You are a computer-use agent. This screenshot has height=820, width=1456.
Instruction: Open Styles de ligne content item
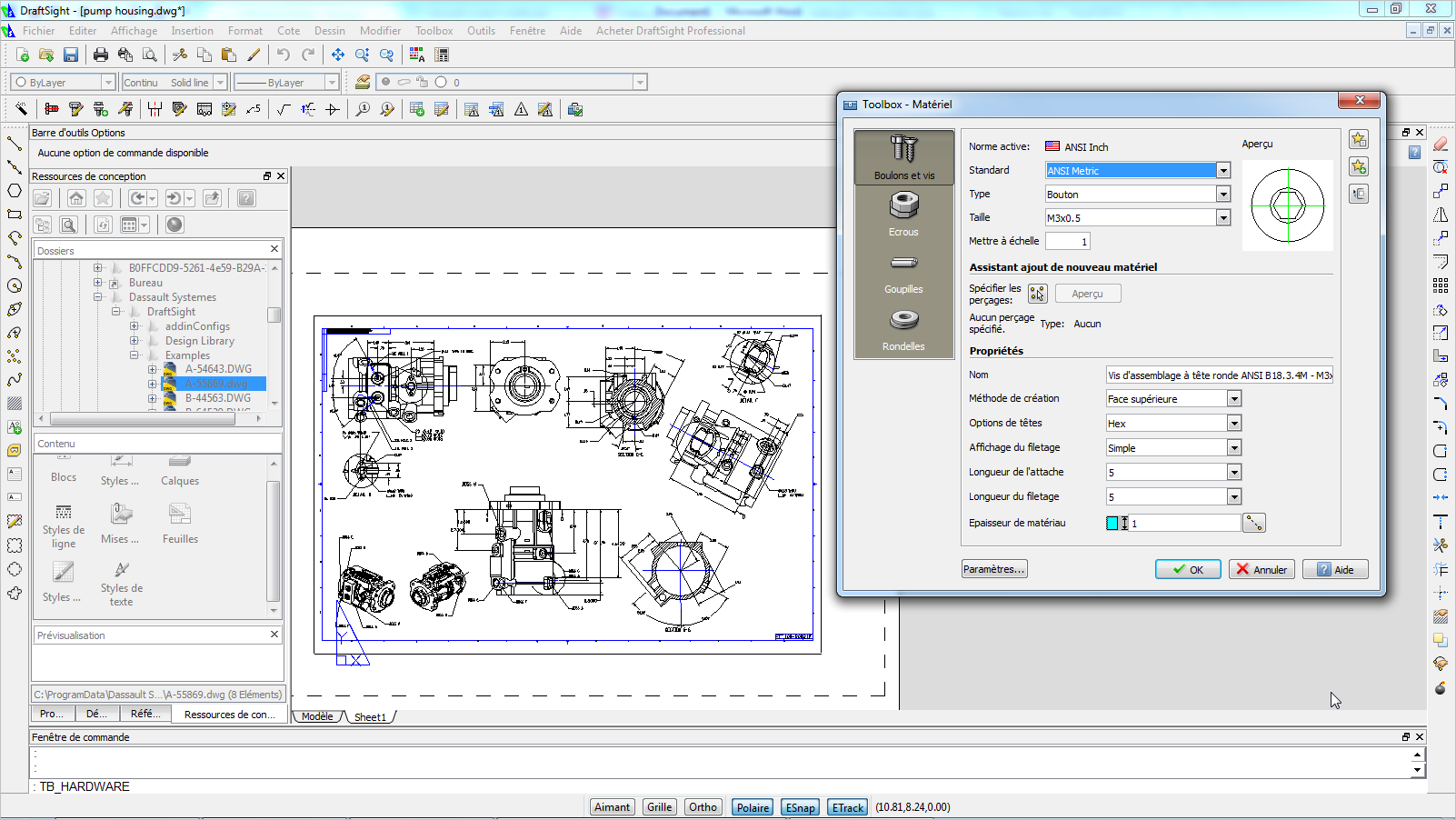point(64,526)
